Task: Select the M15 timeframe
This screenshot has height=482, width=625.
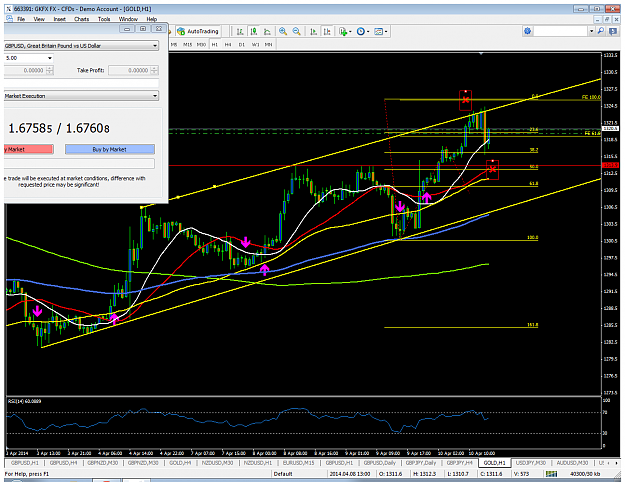Action: tap(187, 45)
